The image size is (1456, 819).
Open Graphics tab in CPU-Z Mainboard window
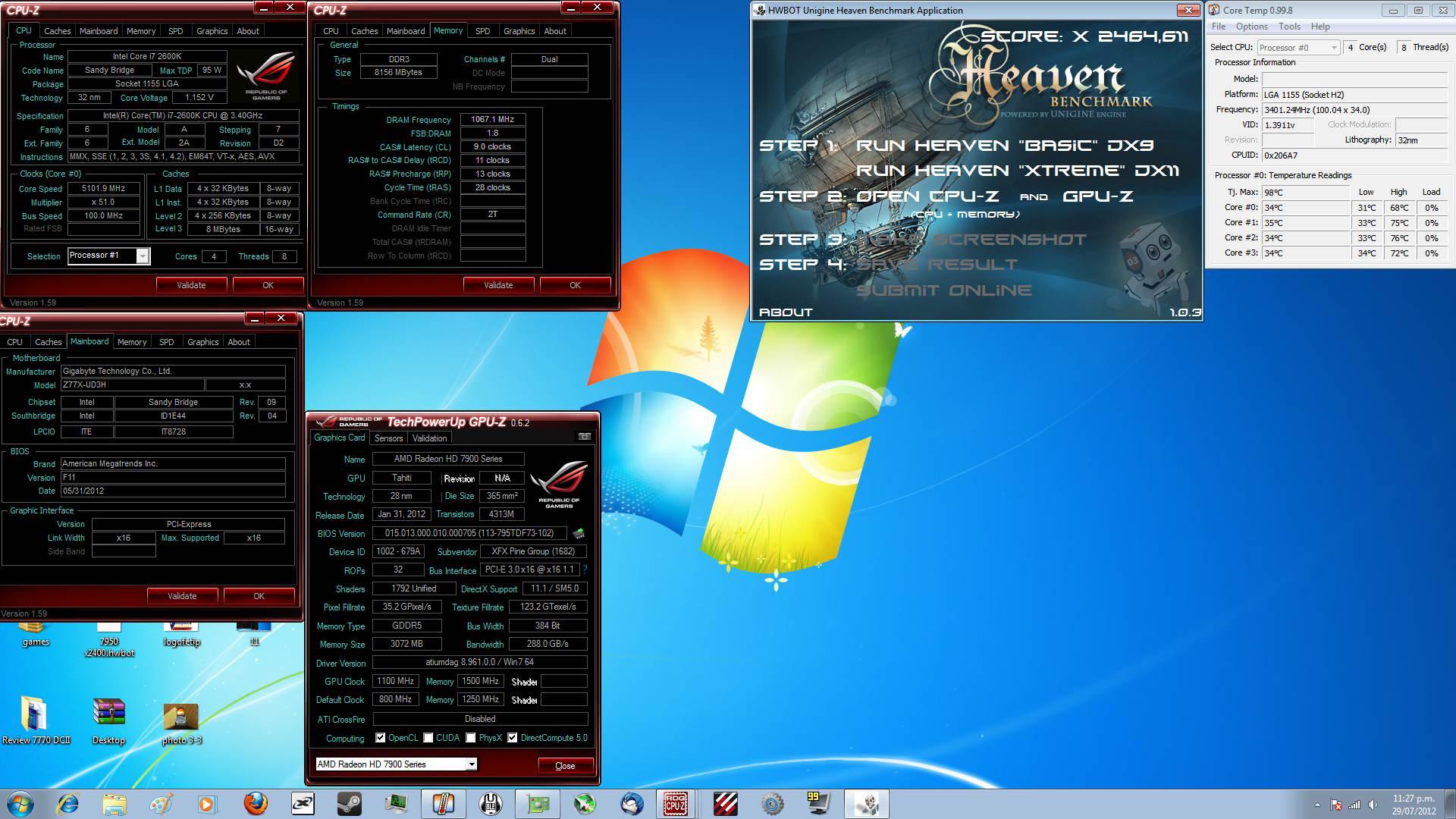pyautogui.click(x=203, y=342)
